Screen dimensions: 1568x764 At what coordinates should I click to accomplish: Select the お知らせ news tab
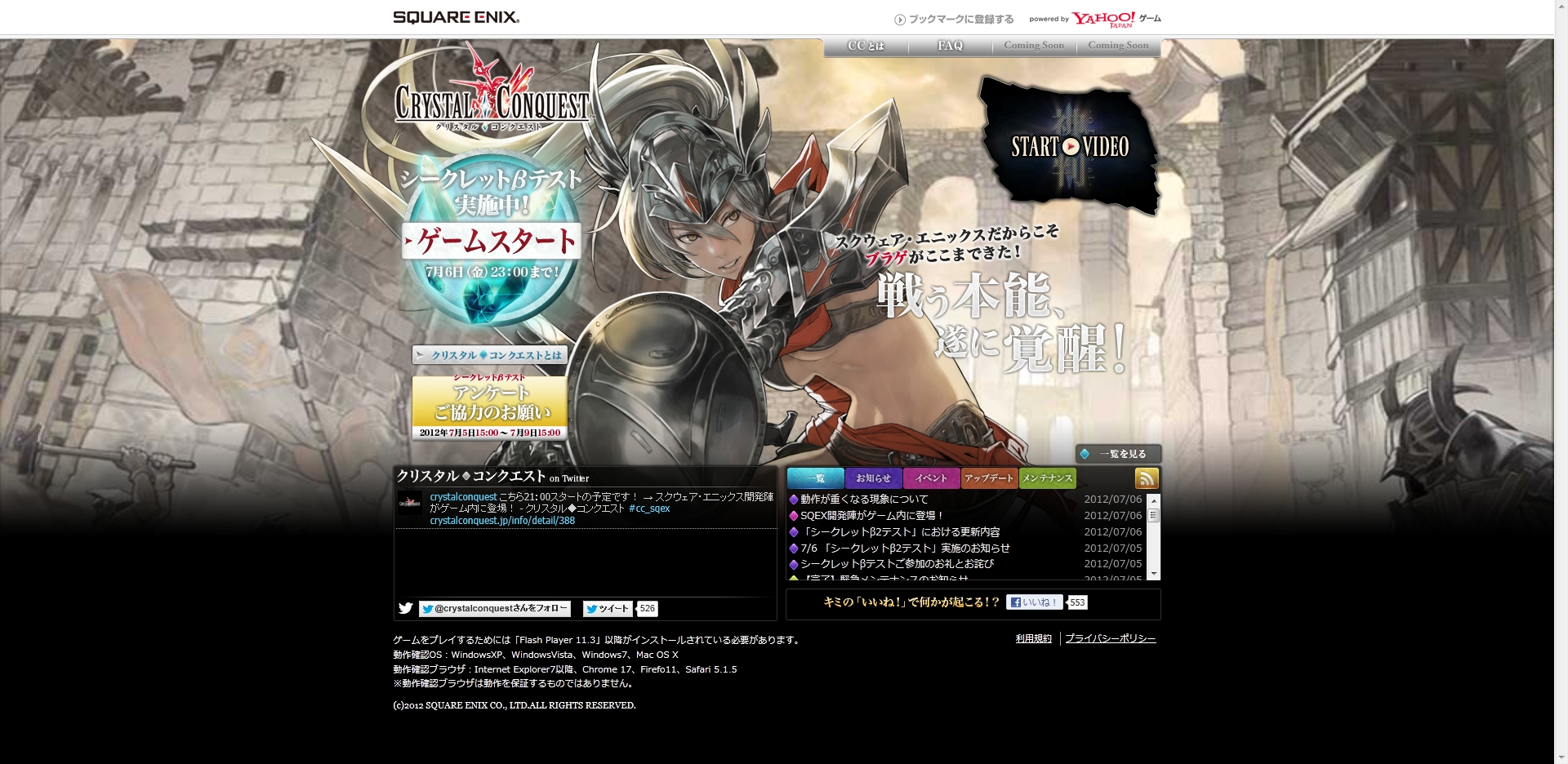click(873, 478)
